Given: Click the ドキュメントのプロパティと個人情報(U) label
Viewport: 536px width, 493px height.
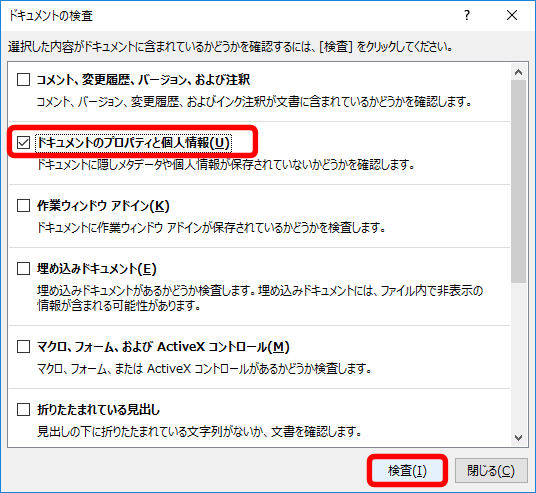Looking at the screenshot, I should click(x=134, y=143).
